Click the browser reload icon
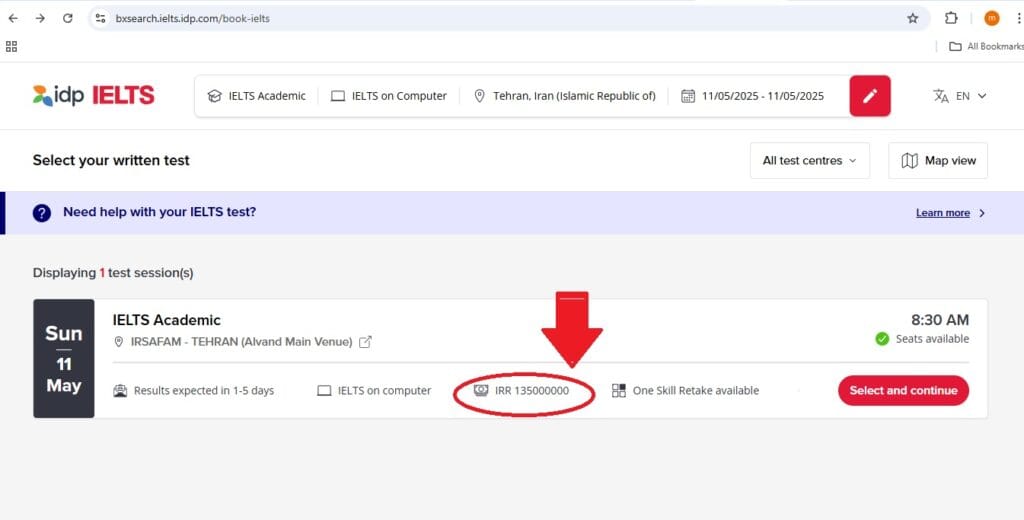1024x520 pixels. pos(67,18)
